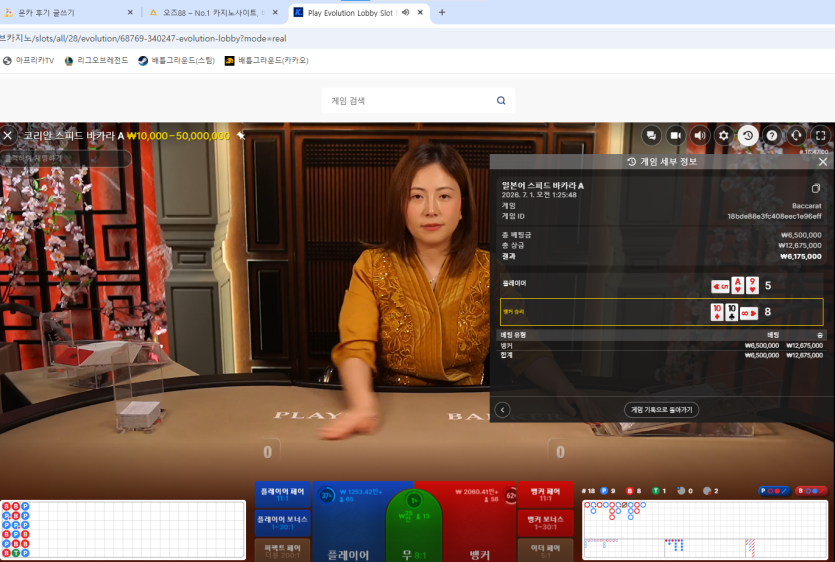This screenshot has height=562, width=835.
Task: Toggle the Player prediction road probe
Action: click(x=774, y=491)
